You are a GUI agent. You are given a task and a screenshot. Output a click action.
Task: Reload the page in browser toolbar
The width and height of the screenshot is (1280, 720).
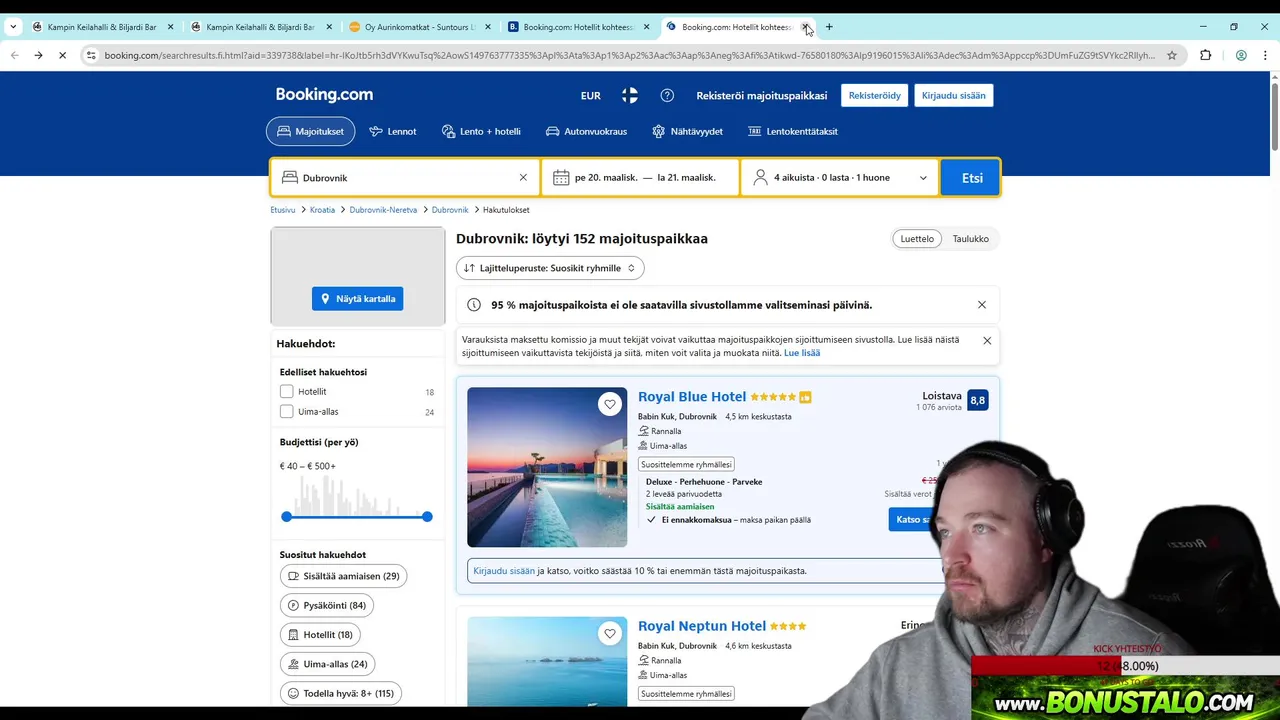tap(62, 55)
